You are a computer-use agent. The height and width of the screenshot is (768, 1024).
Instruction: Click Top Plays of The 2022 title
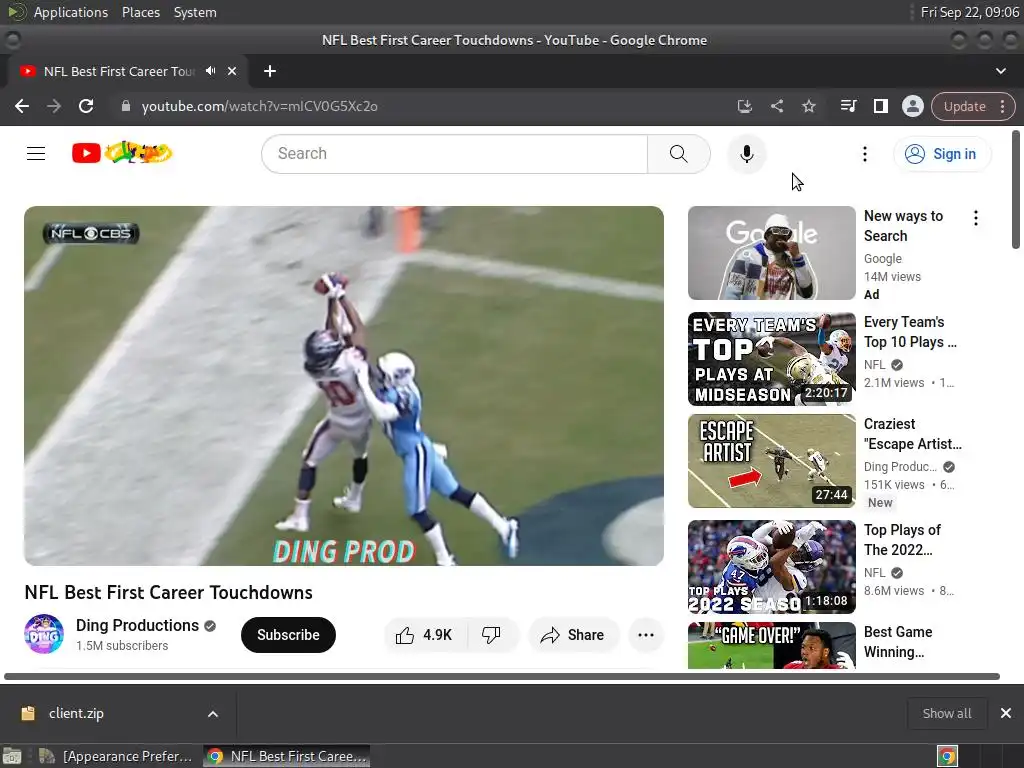[902, 539]
